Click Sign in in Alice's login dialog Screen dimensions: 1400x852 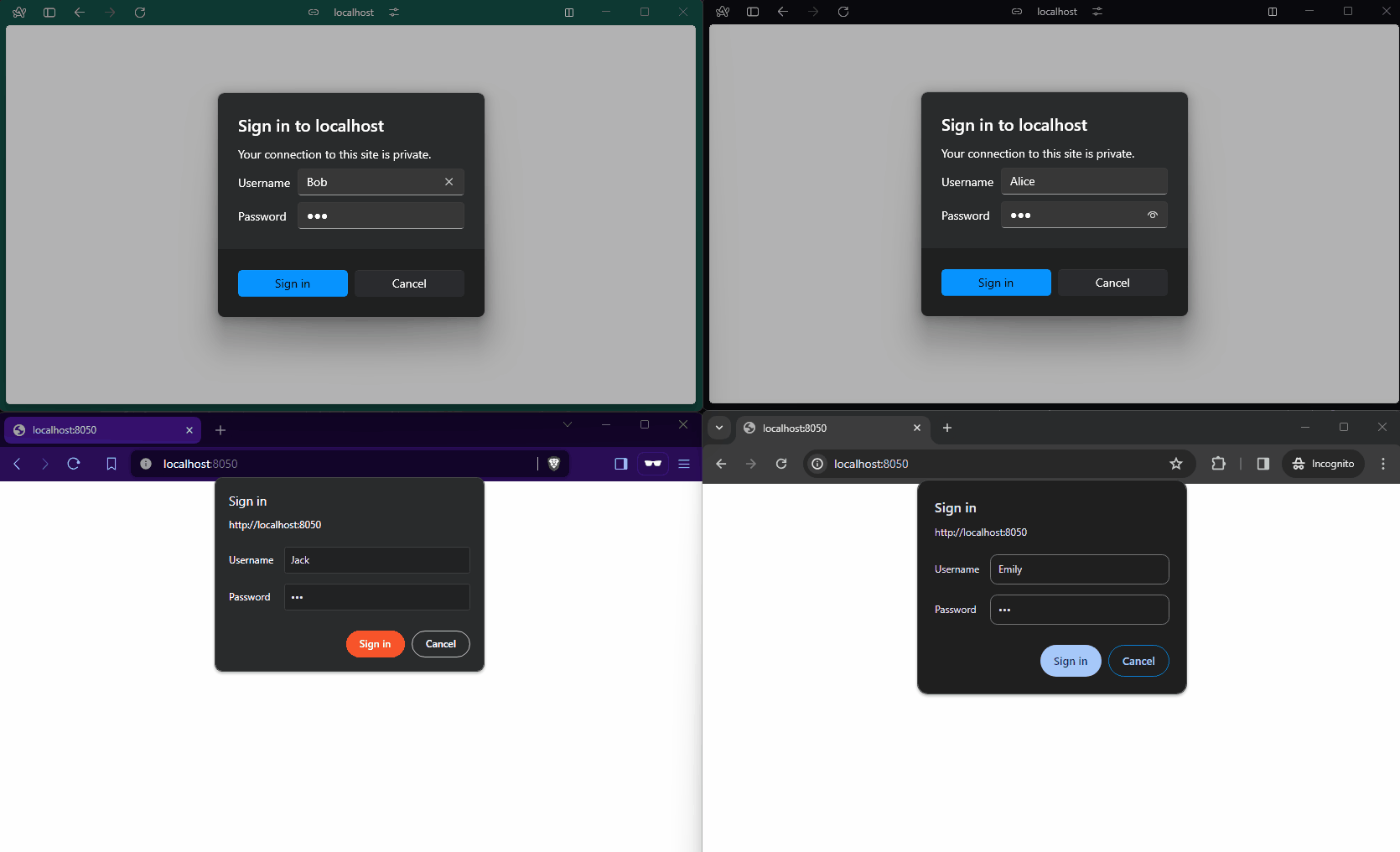pos(996,283)
